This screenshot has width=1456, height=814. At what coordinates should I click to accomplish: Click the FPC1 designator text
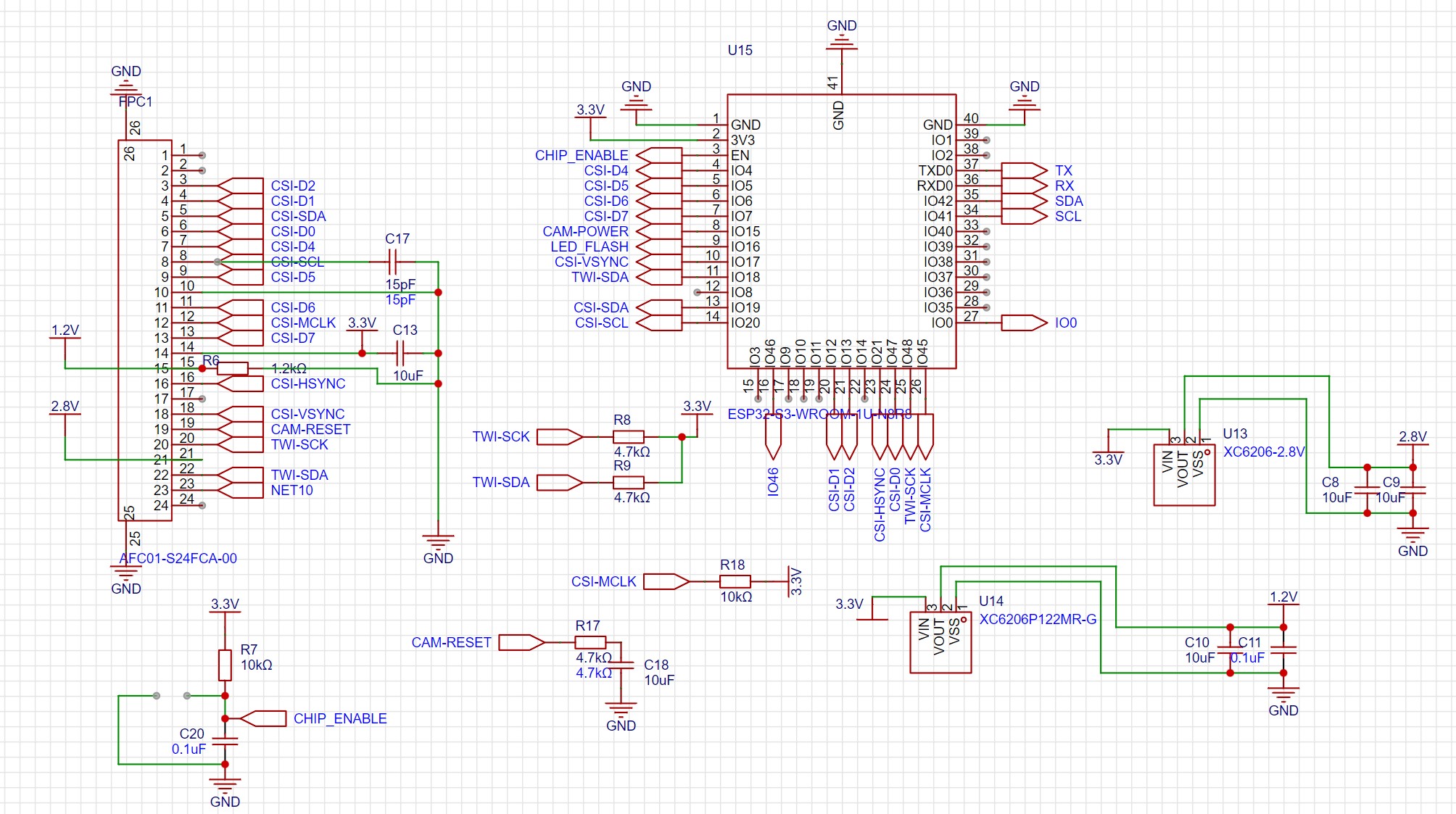136,101
